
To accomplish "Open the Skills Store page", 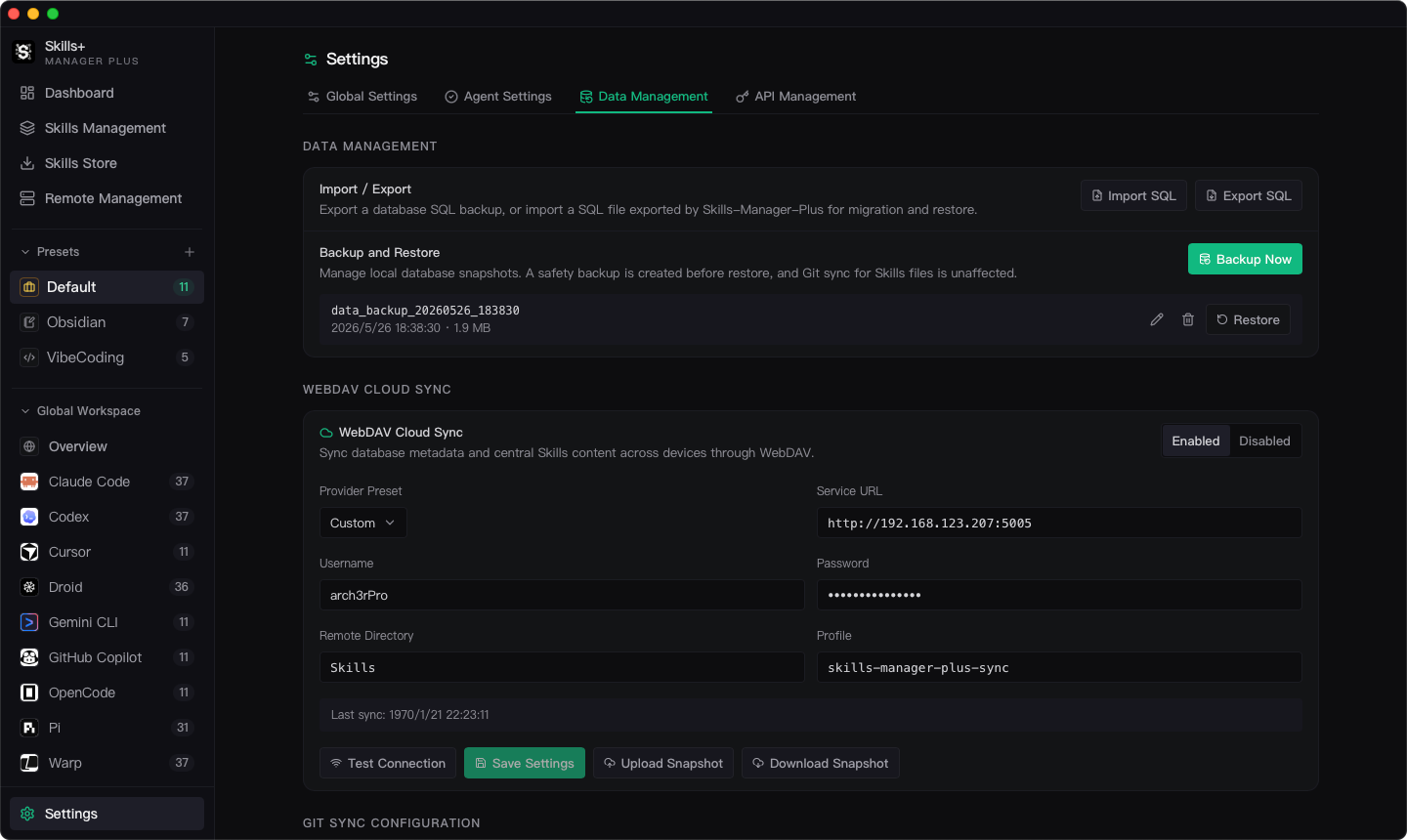I will [x=107, y=163].
